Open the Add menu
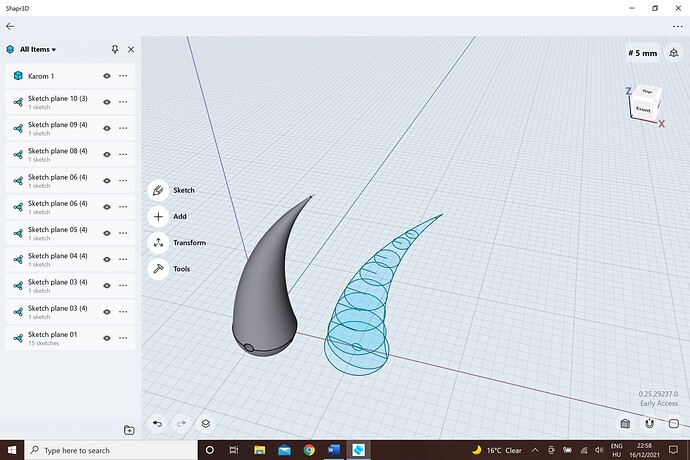Screen dimensions: 690x460 (x=158, y=217)
